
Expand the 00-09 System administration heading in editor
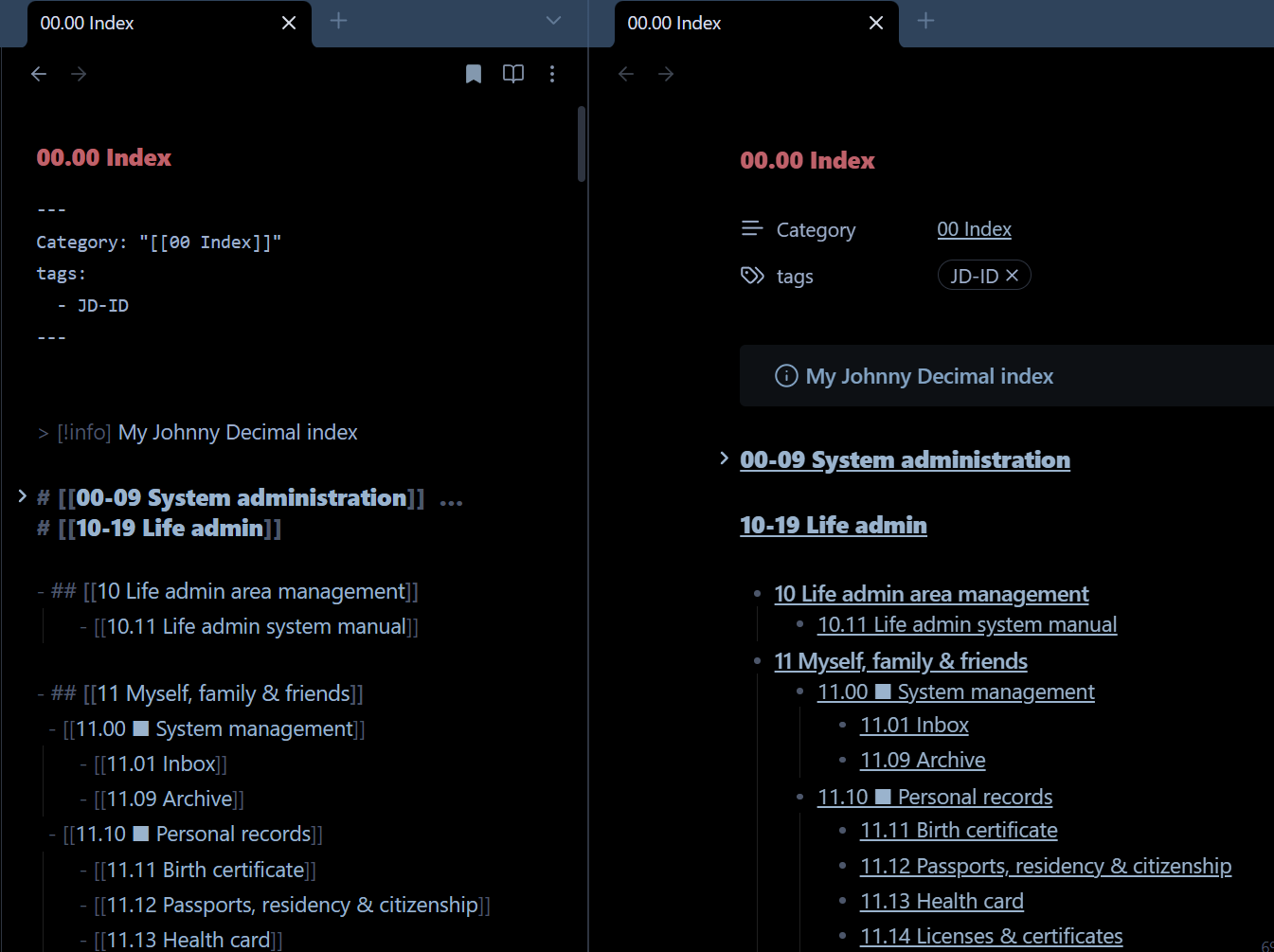22,496
